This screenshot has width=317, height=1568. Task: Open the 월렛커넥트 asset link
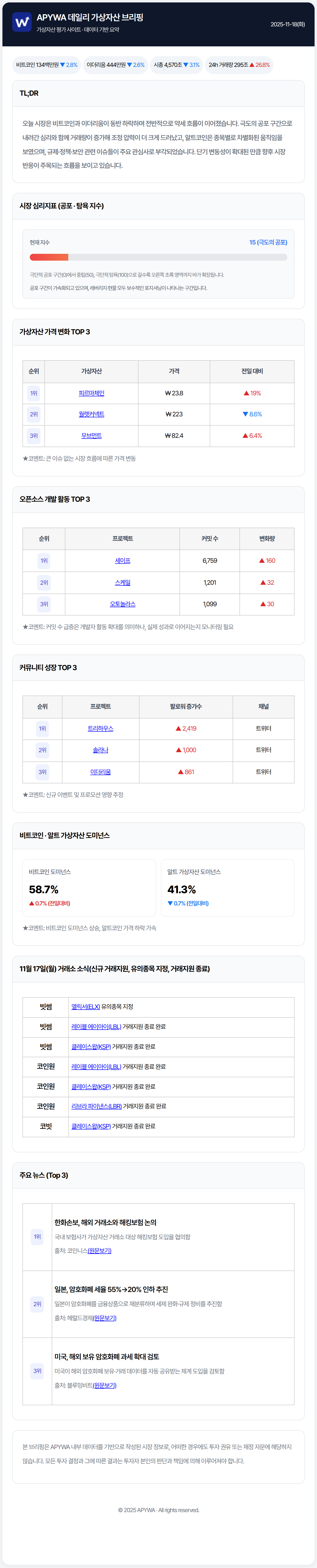91,415
